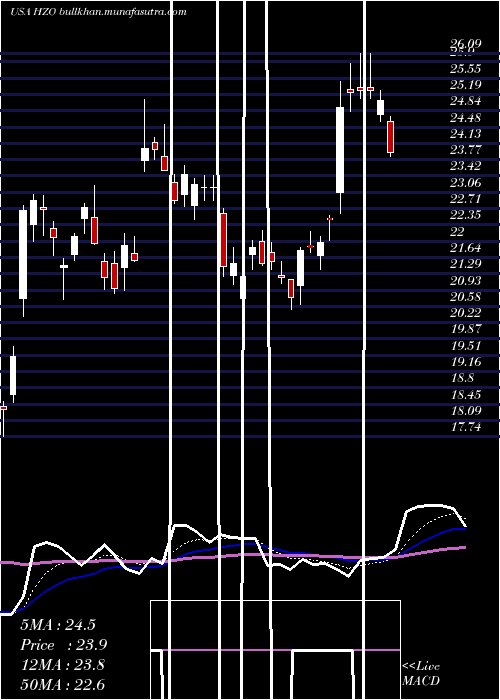
Task: Select the tall white candlestick rising to 24.84
Action: (x=340, y=150)
